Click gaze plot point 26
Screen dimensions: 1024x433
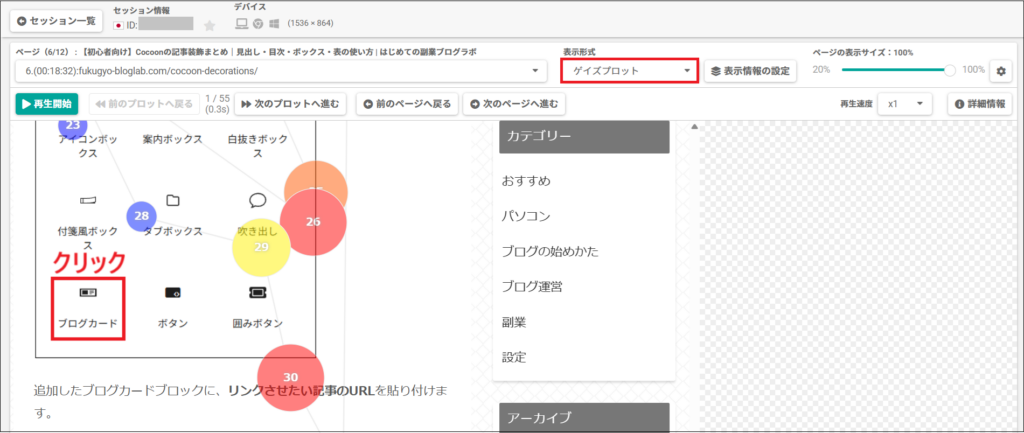tap(313, 222)
